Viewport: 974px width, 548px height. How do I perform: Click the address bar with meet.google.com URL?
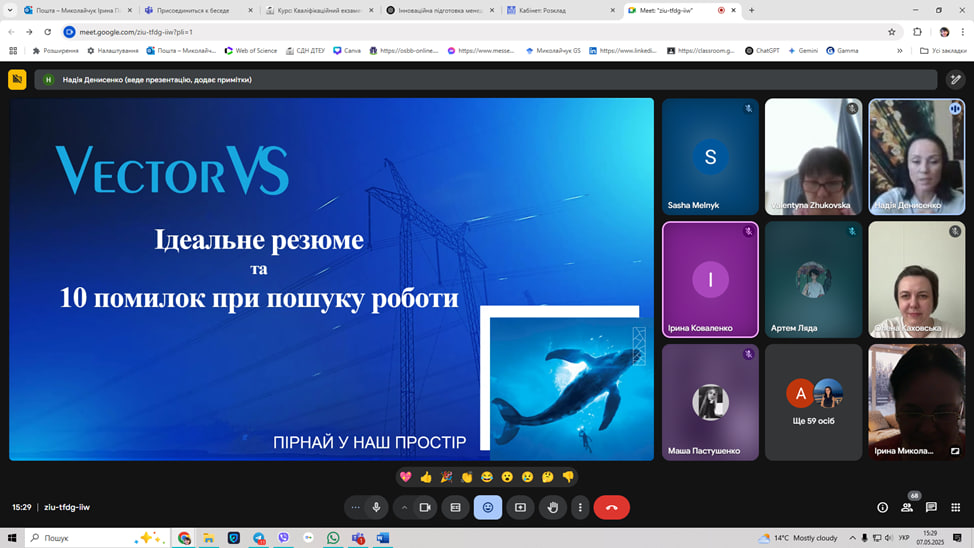click(x=481, y=32)
